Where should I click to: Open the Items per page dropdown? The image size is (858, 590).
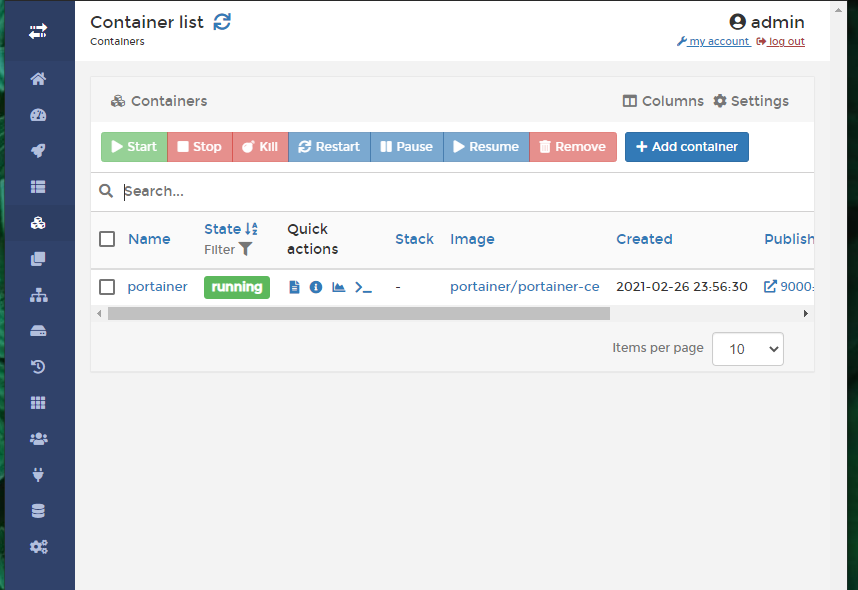coord(747,349)
